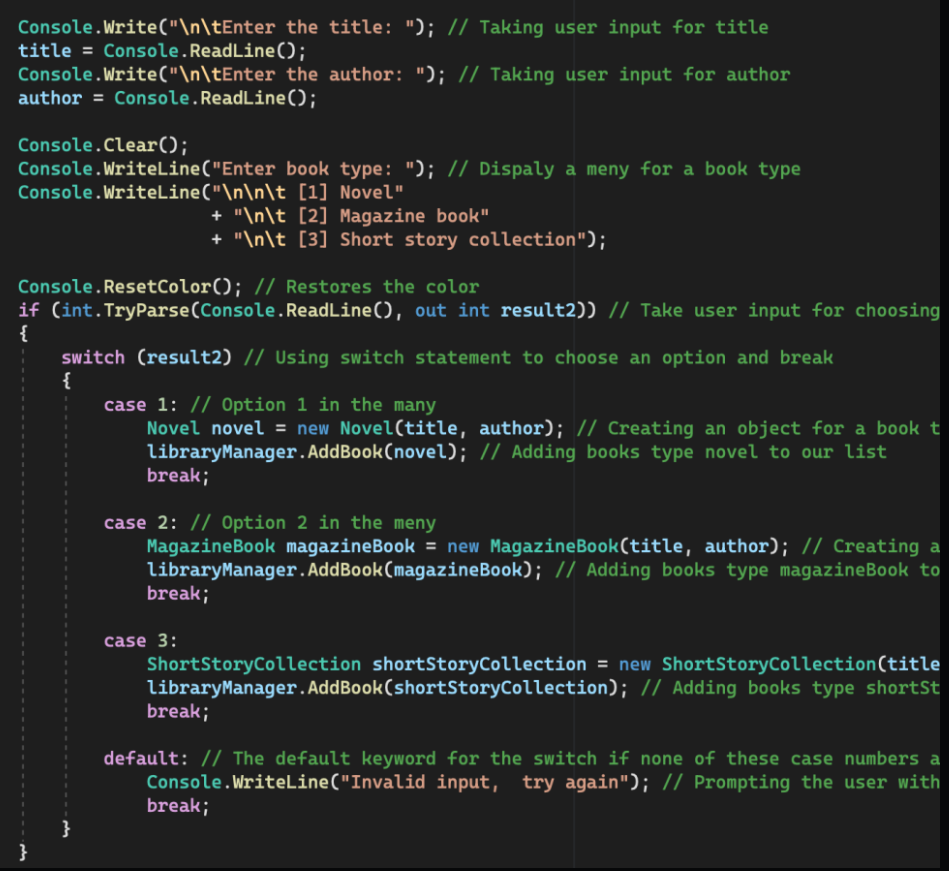Click the "case 1:" label
Viewport: 949px width, 871px height.
(x=140, y=405)
